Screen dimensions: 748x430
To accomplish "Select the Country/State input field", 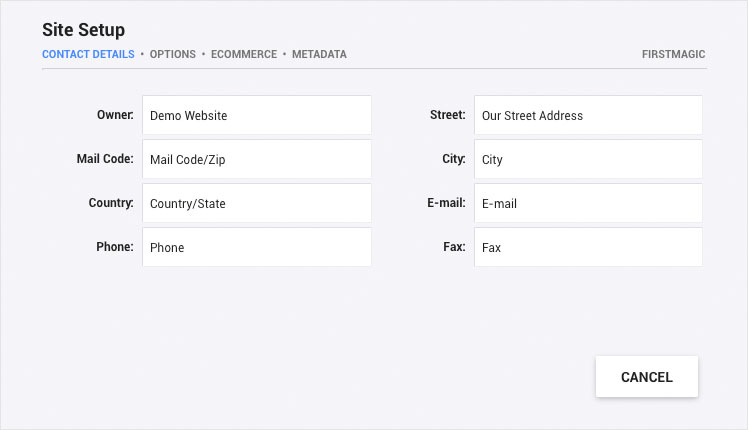I will click(257, 203).
